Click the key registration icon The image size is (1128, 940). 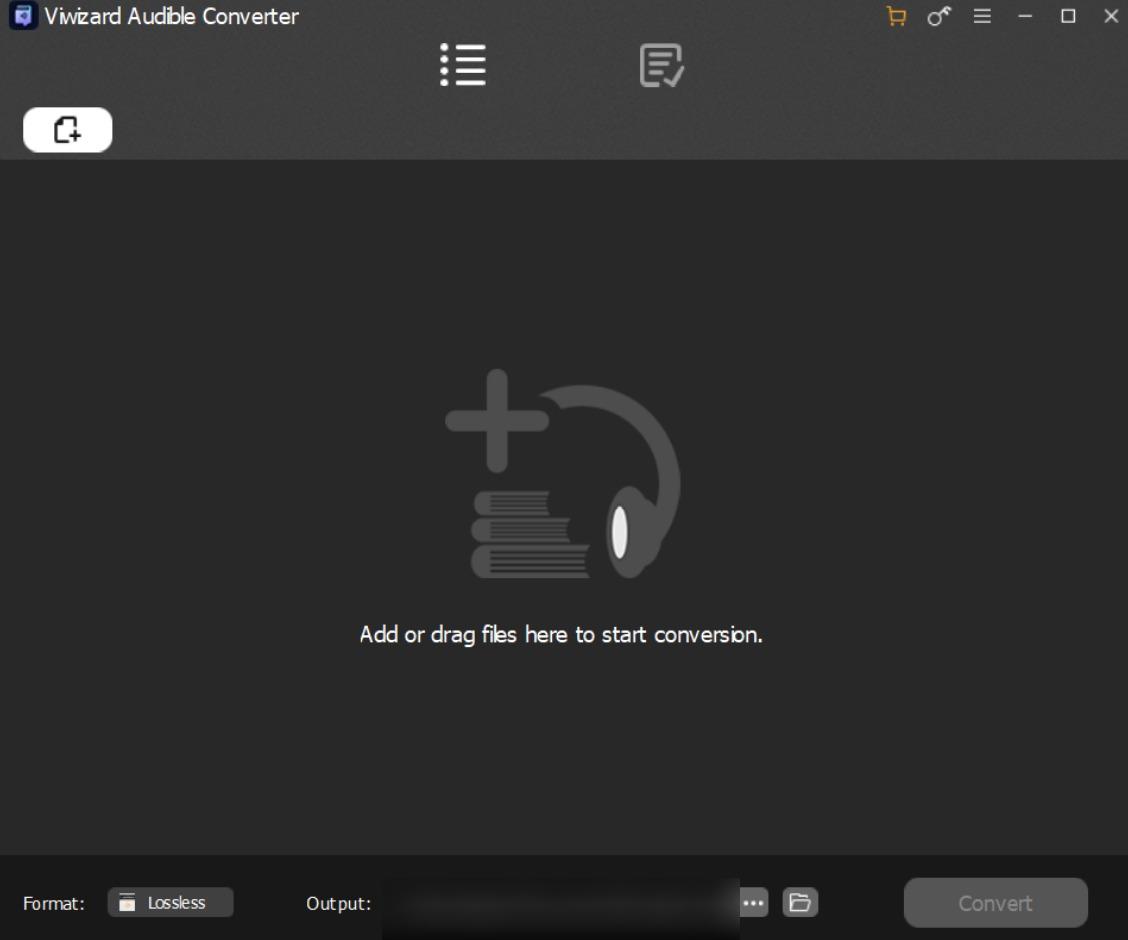point(939,16)
